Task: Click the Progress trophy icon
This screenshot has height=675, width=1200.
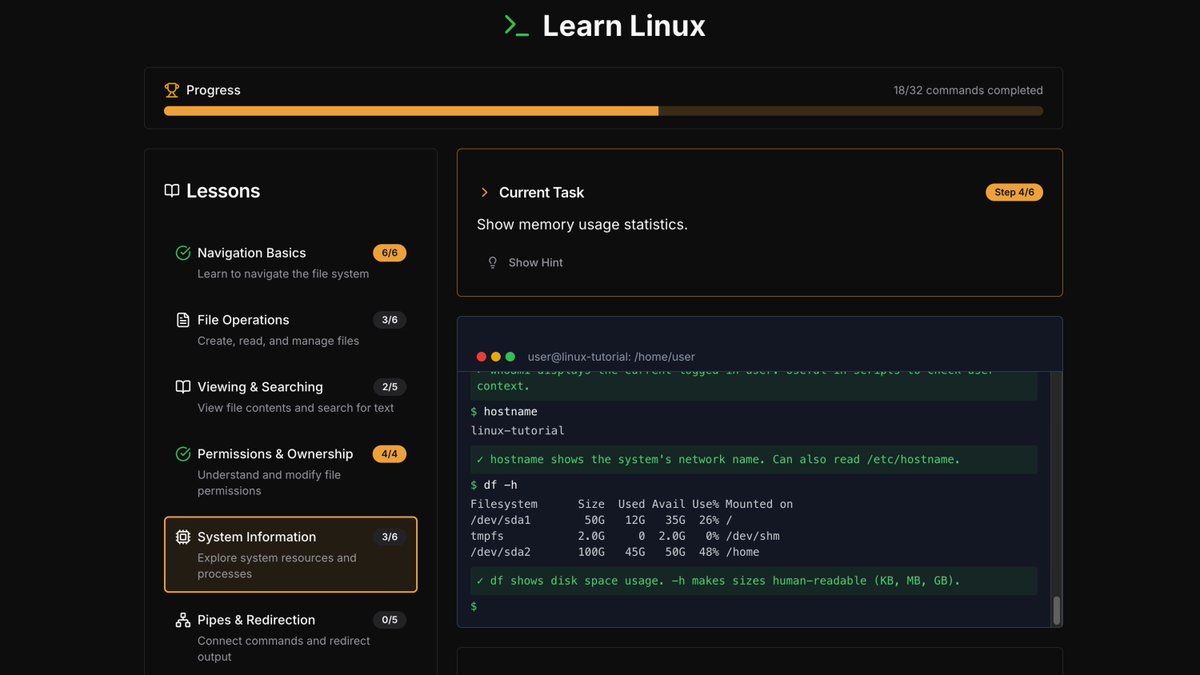Action: point(172,90)
